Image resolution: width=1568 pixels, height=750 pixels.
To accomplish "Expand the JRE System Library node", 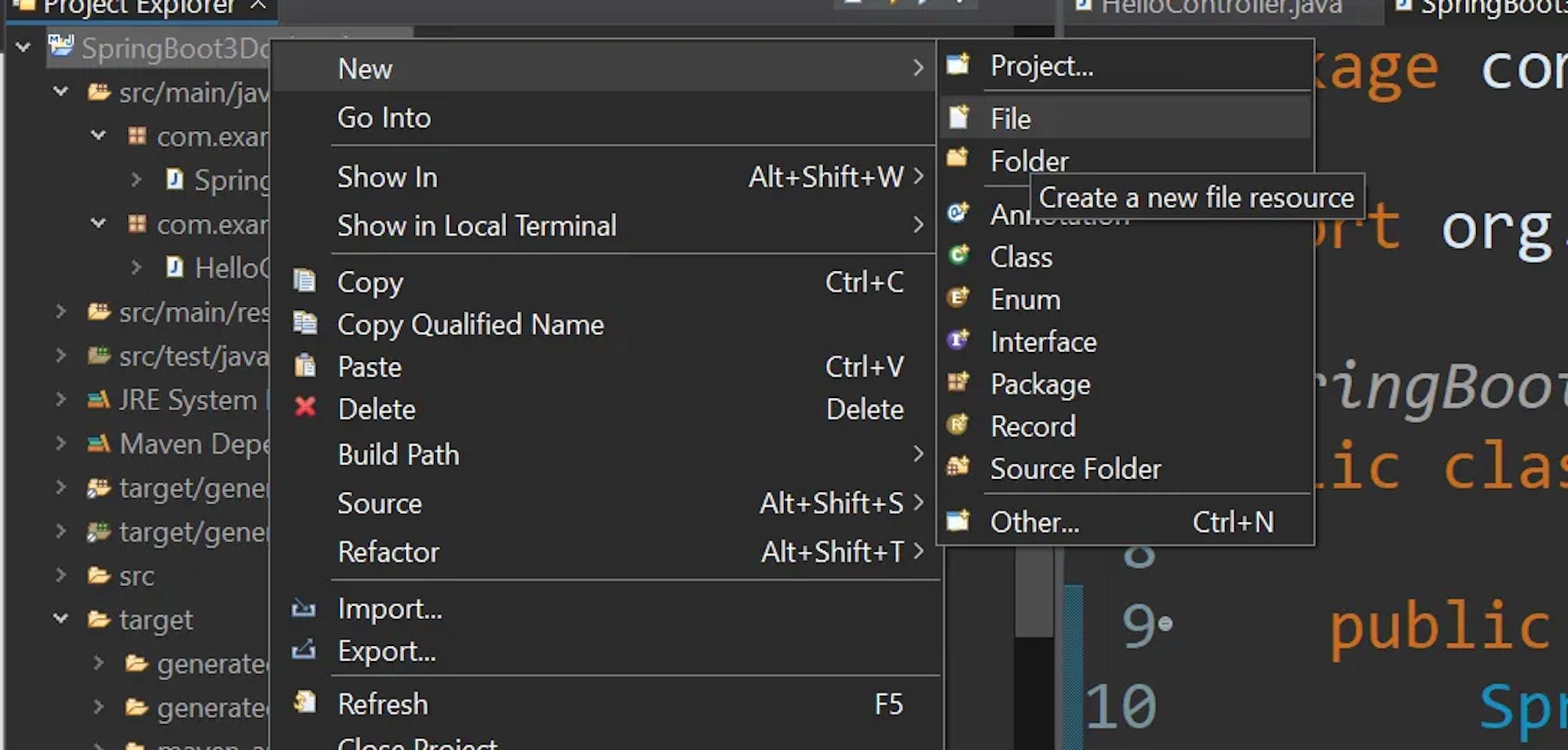I will (60, 399).
